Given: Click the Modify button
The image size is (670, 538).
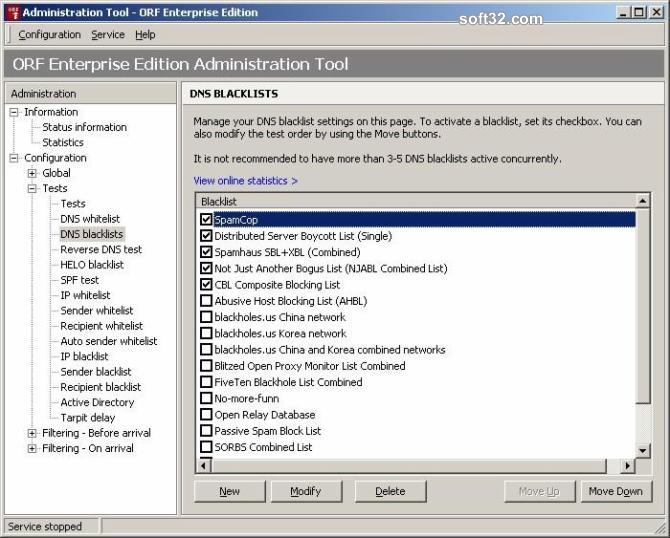Looking at the screenshot, I should [306, 491].
